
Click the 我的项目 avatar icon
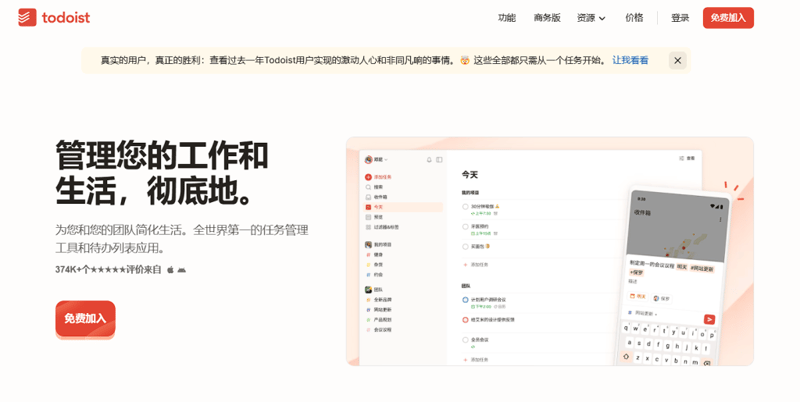pos(368,245)
